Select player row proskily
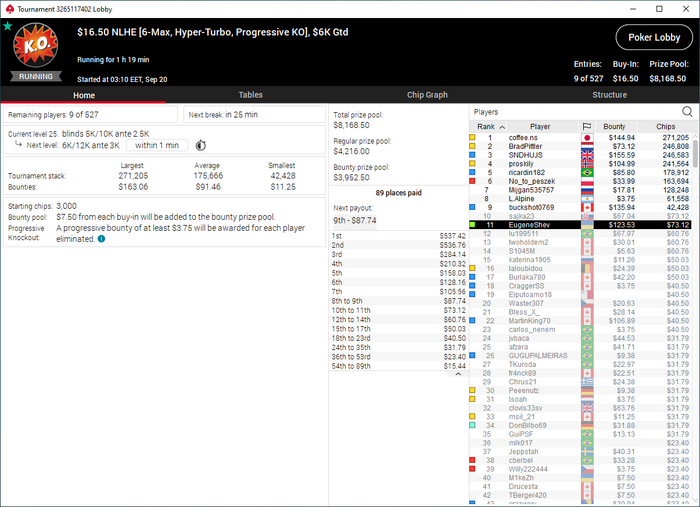The image size is (700, 507). click(x=580, y=164)
